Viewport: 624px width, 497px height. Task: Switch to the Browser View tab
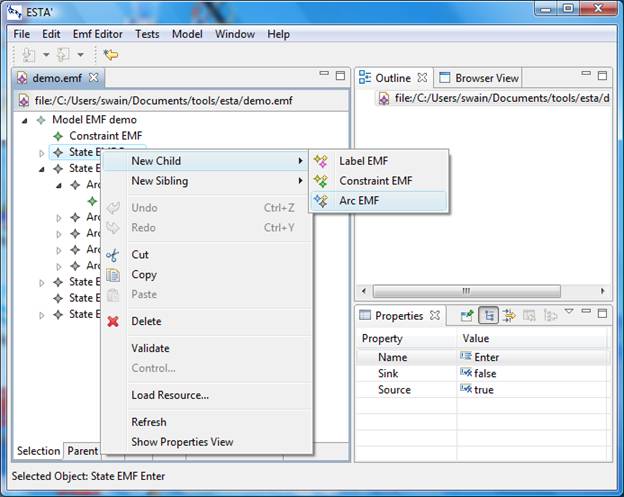[x=486, y=78]
